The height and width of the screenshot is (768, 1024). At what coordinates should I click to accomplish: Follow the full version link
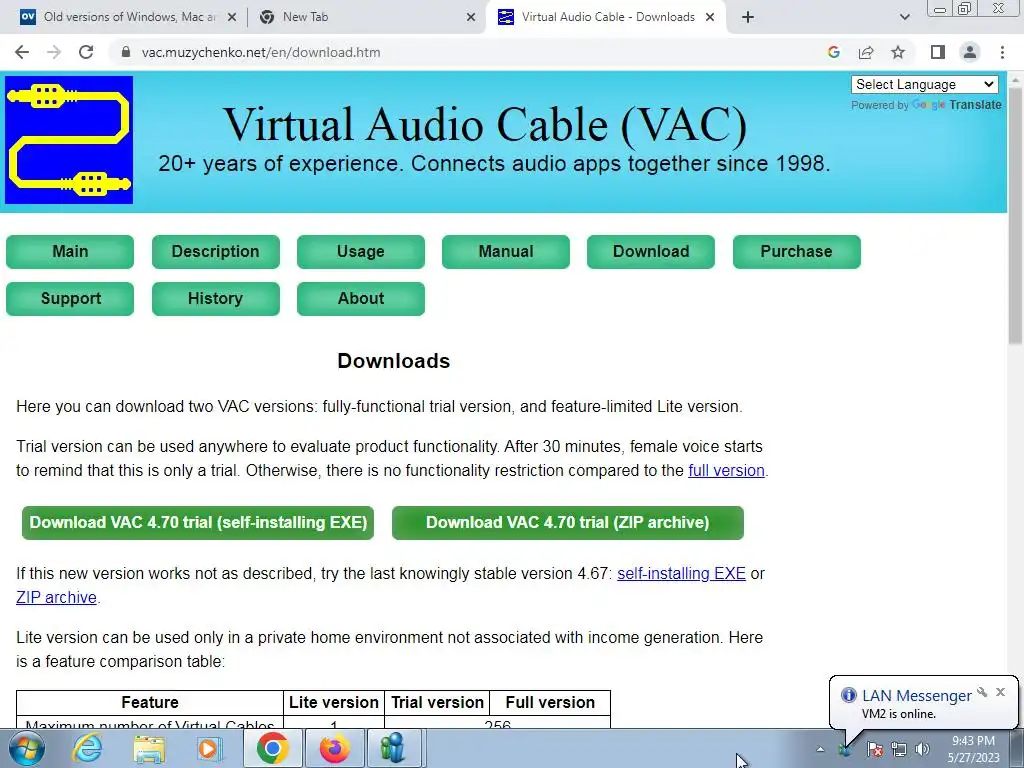(726, 470)
